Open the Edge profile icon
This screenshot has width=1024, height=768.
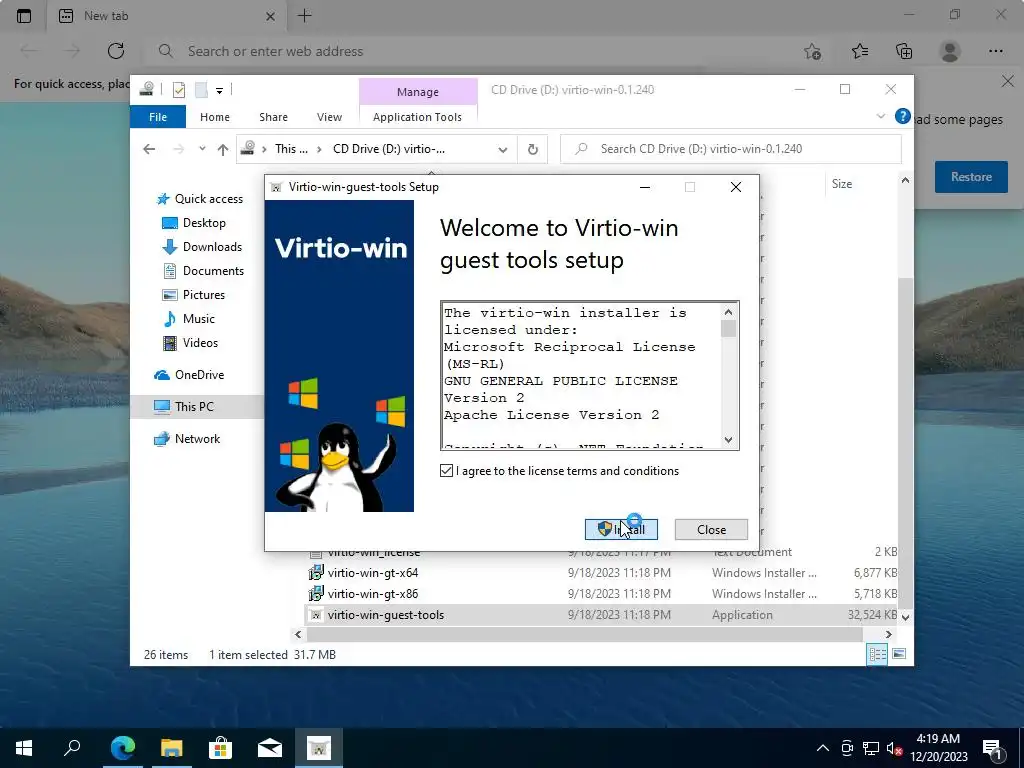pos(950,51)
